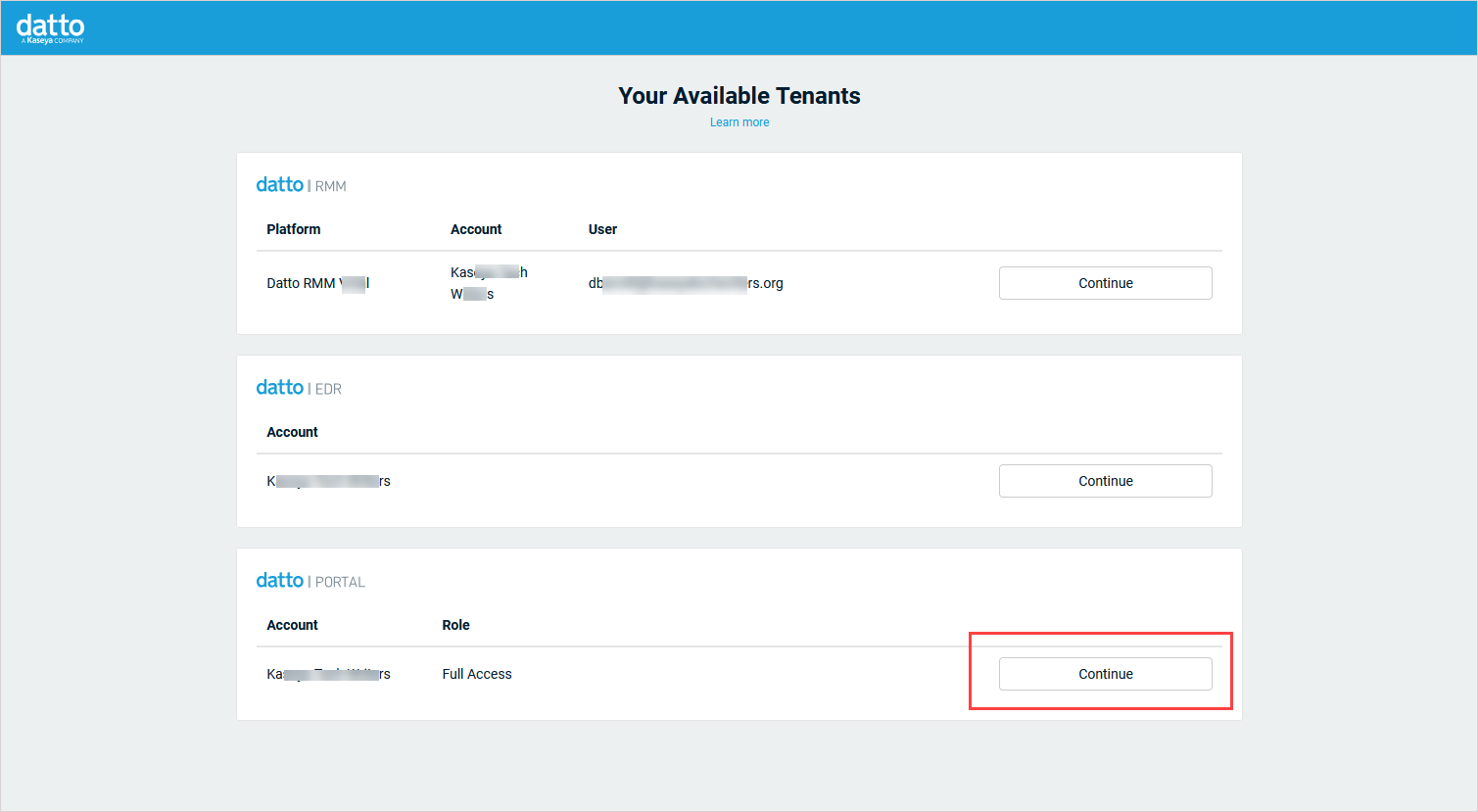Click the 'Your Available Tenants' heading
Image resolution: width=1478 pixels, height=812 pixels.
(x=739, y=95)
